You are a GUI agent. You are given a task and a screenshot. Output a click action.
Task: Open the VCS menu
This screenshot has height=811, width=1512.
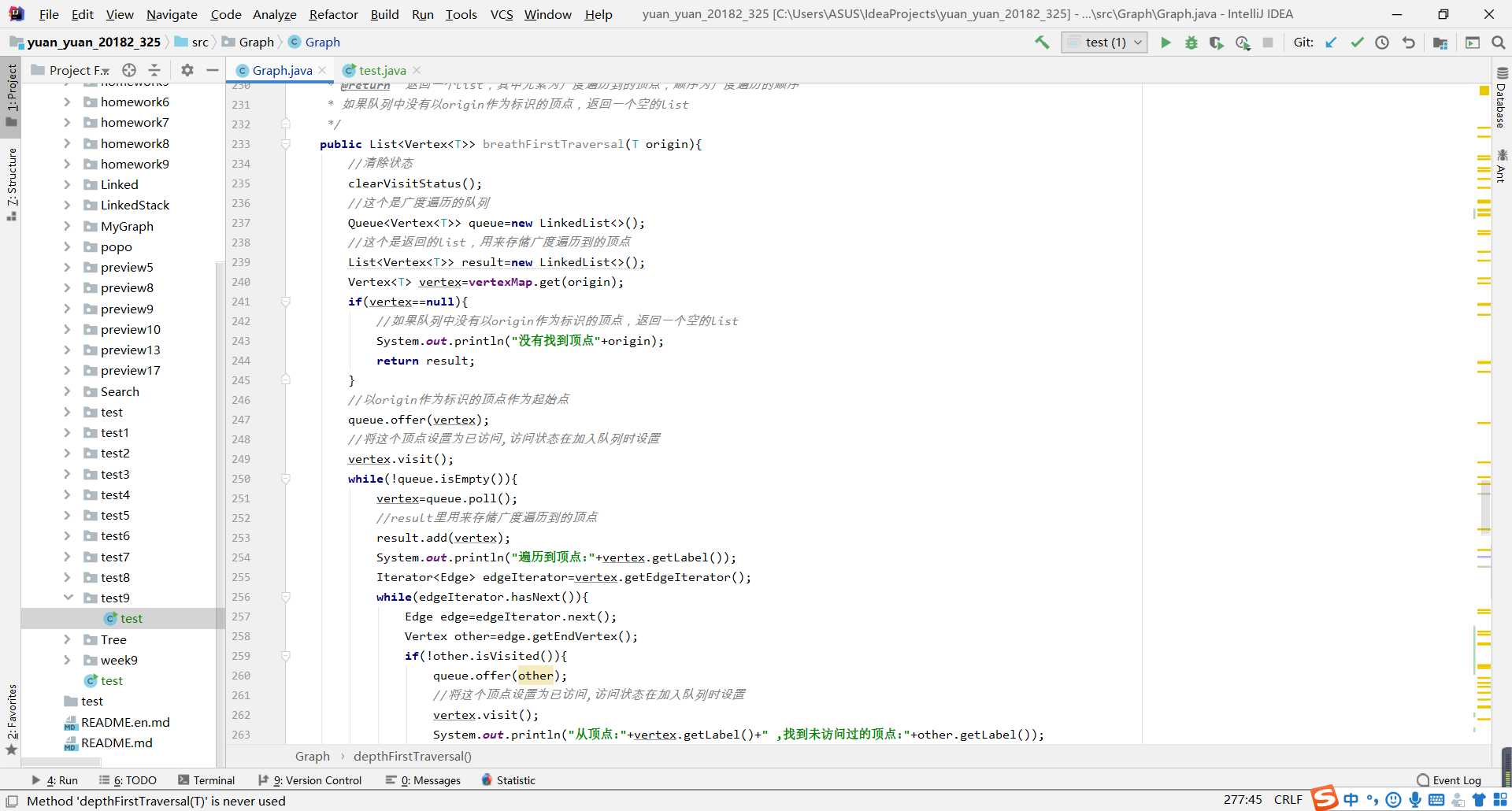point(502,14)
